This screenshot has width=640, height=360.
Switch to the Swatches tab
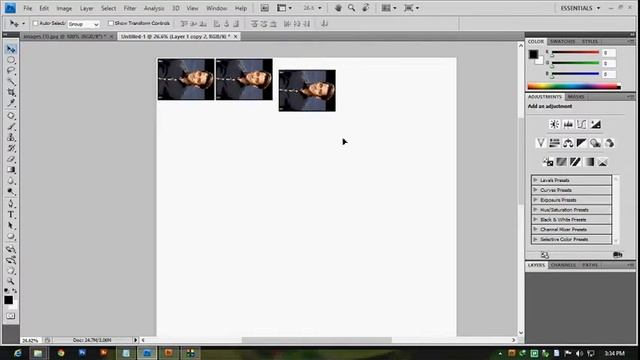coord(562,42)
